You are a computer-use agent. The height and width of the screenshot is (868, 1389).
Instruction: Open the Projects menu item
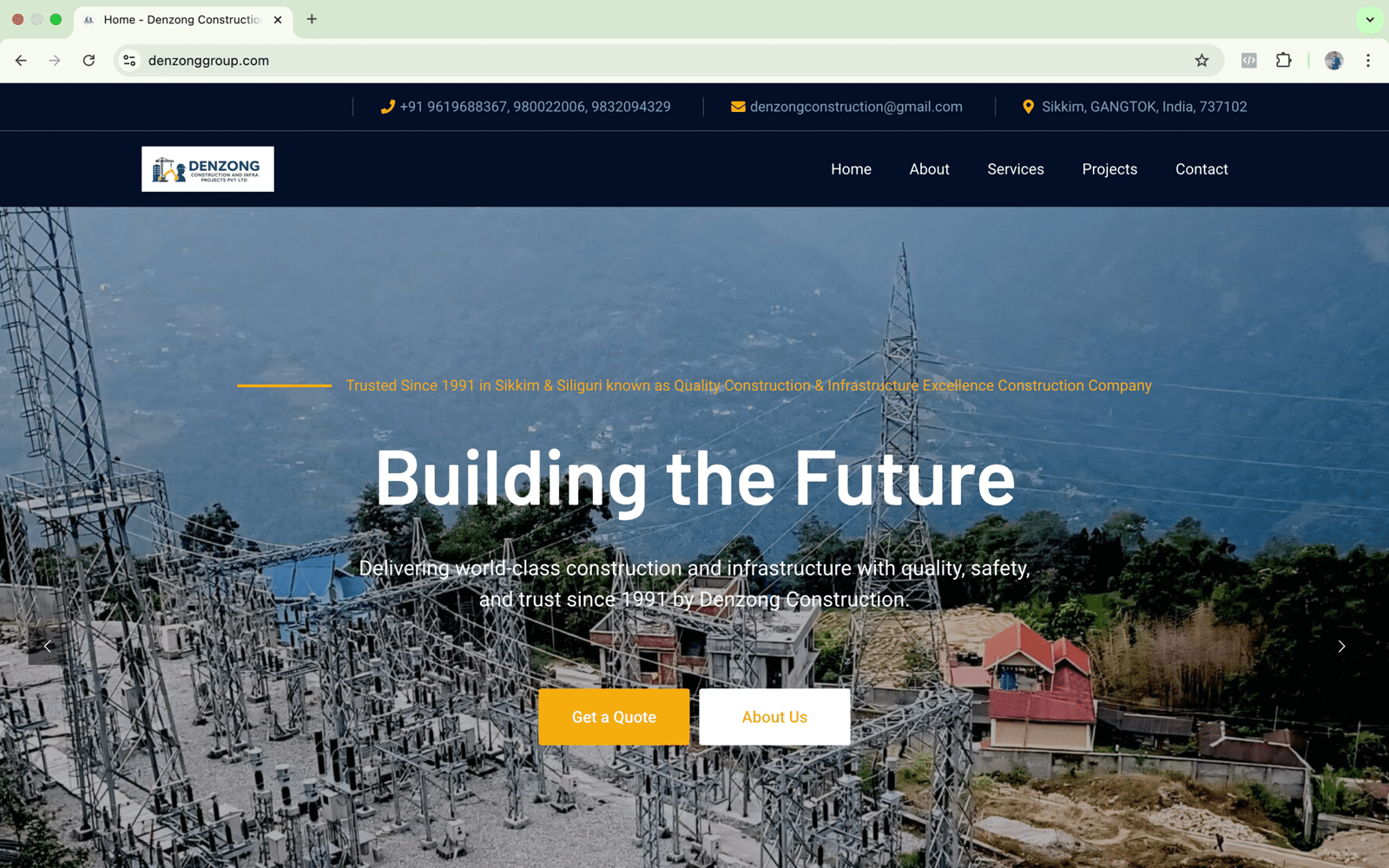[x=1109, y=169]
